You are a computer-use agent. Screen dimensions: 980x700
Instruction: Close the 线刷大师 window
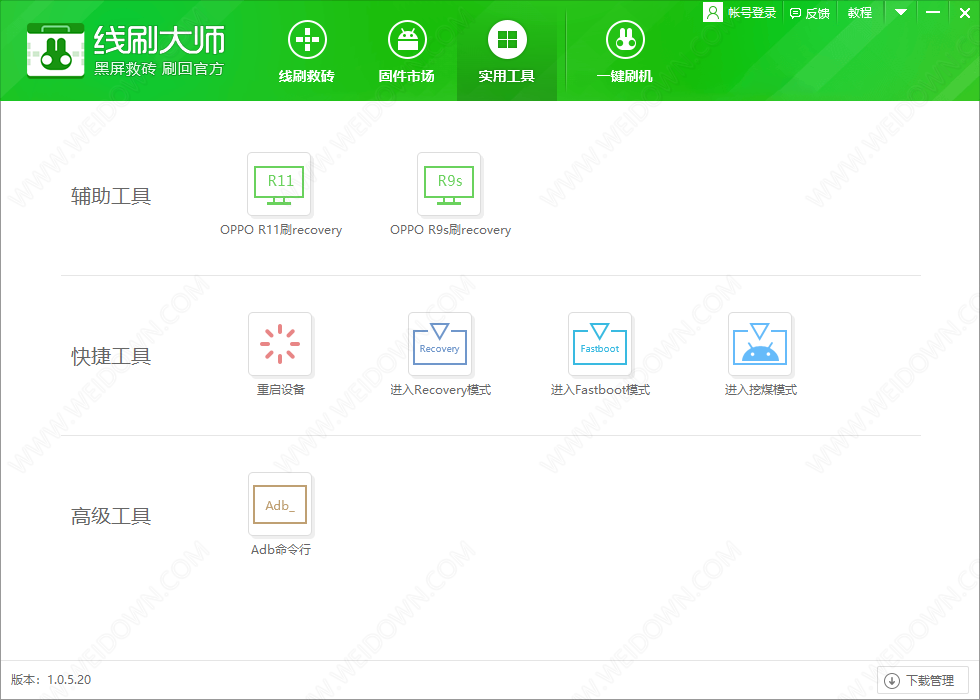(x=963, y=13)
